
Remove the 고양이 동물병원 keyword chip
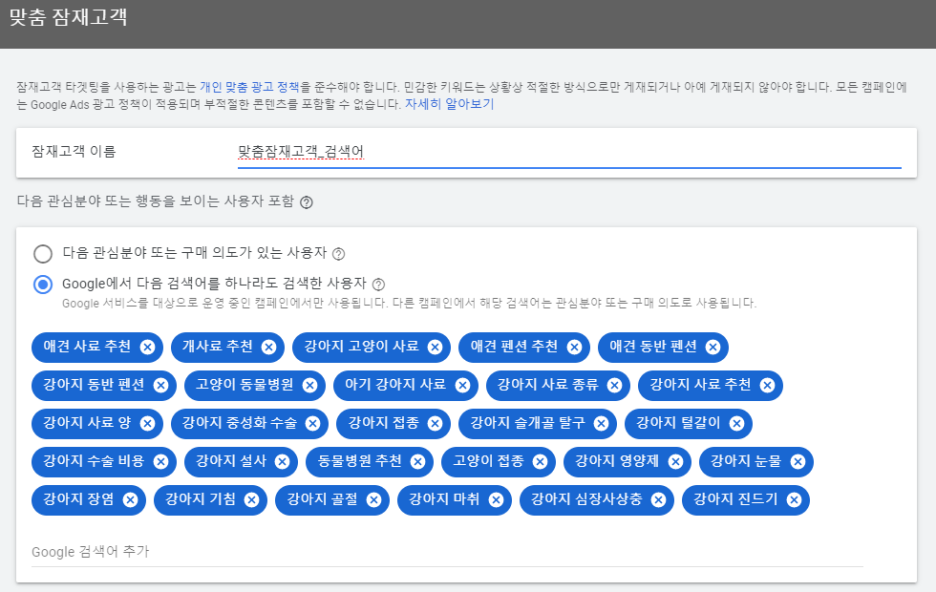(308, 385)
